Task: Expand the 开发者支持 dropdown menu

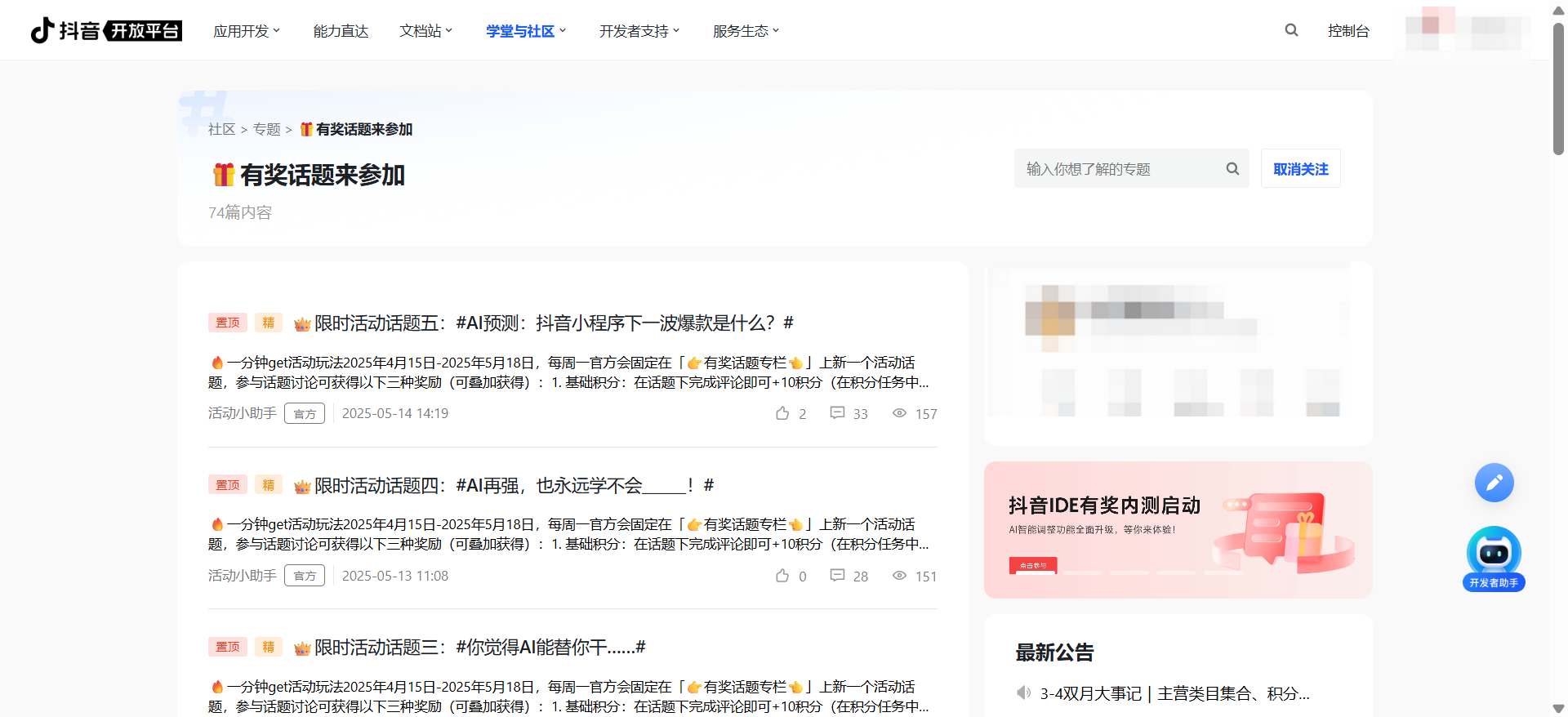Action: 639,31
